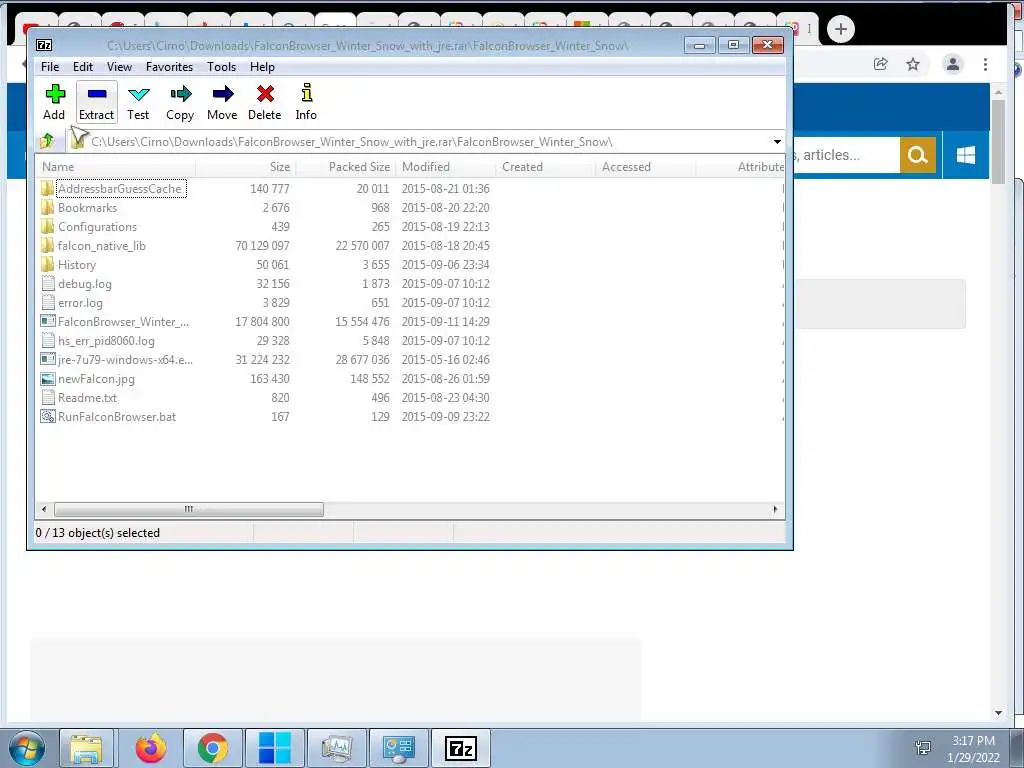Sort by the Modified column header
The image size is (1024, 768).
coord(446,167)
